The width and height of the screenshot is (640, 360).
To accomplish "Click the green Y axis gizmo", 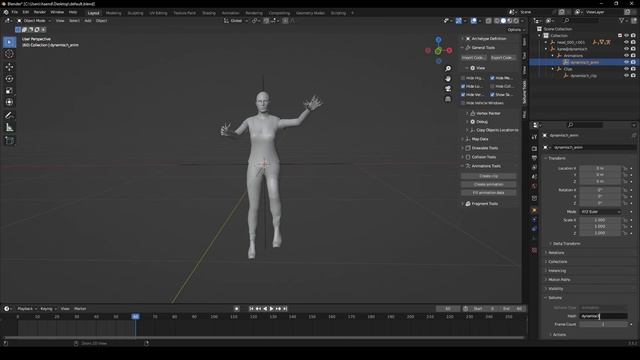I will pyautogui.click(x=438, y=51).
